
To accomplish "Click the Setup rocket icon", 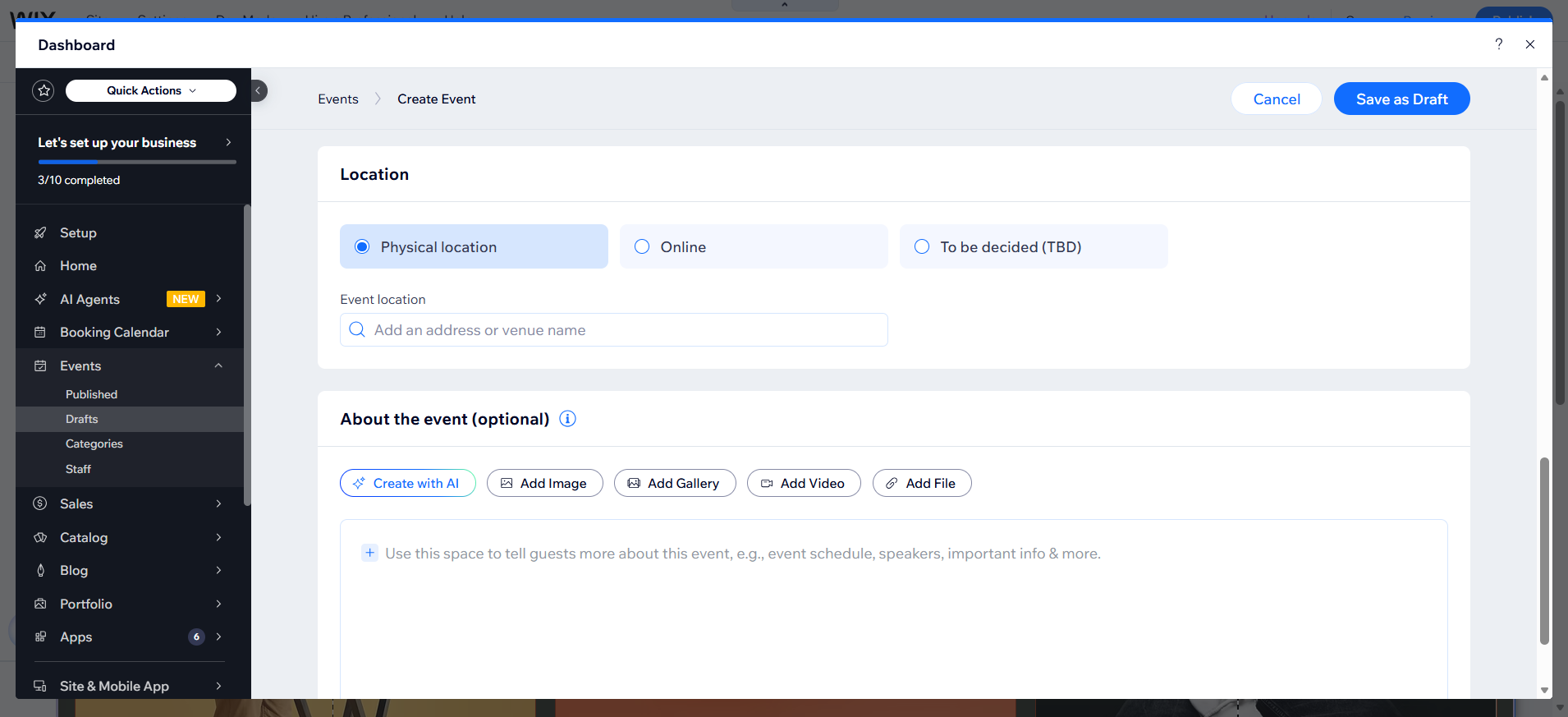I will (40, 232).
